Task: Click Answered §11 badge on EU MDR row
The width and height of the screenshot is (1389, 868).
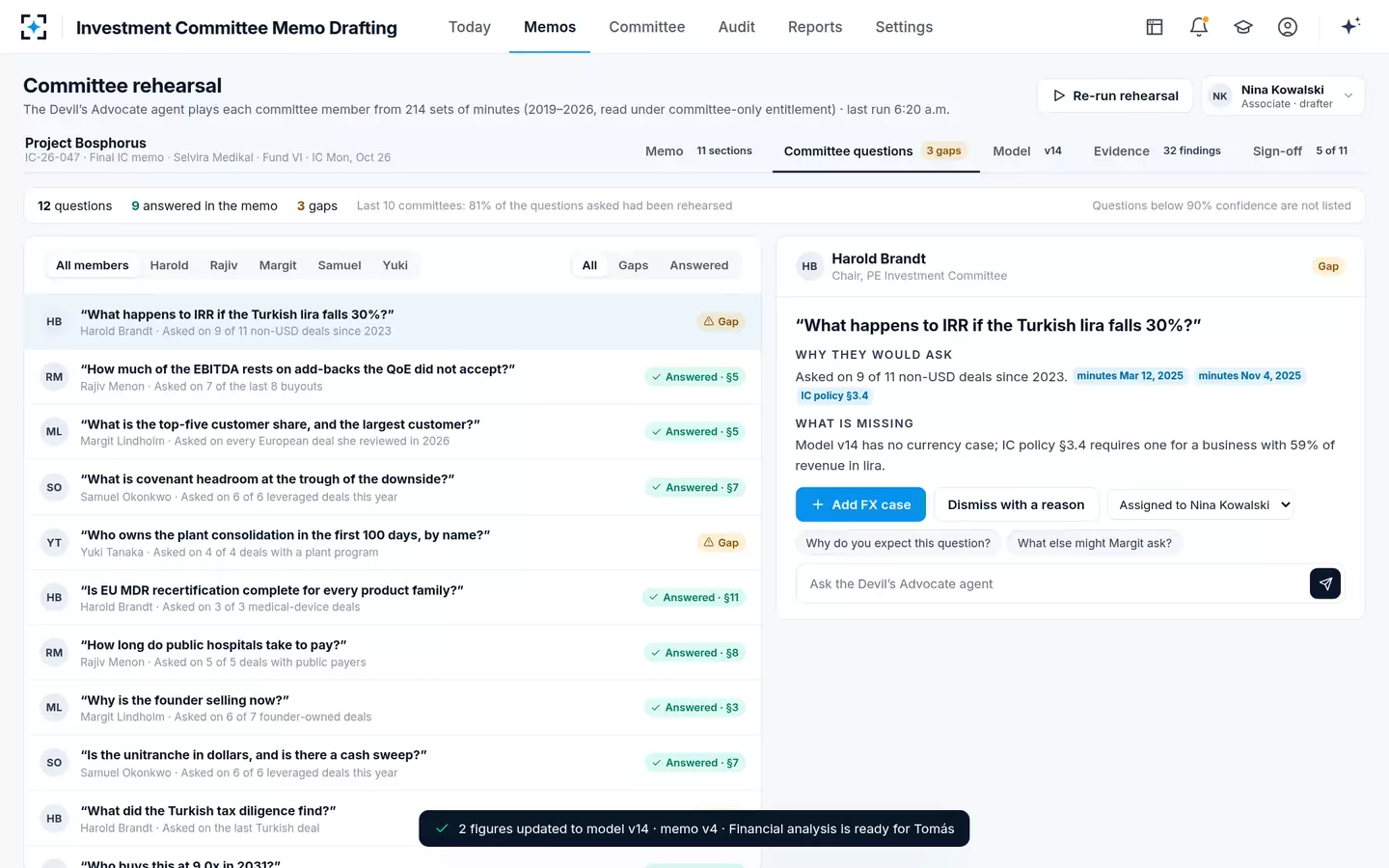Action: pyautogui.click(x=694, y=598)
